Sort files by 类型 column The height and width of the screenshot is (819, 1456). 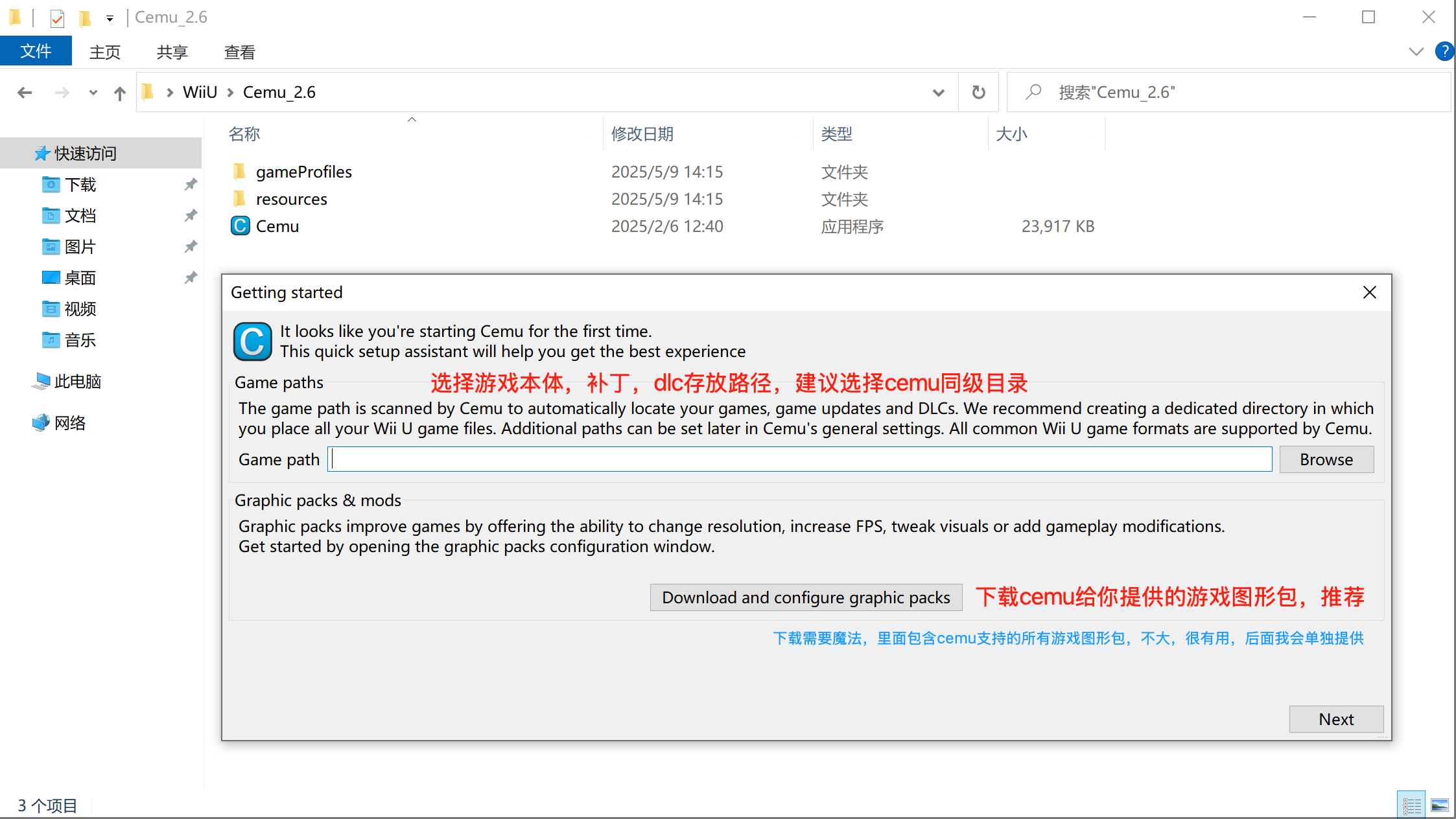click(837, 134)
